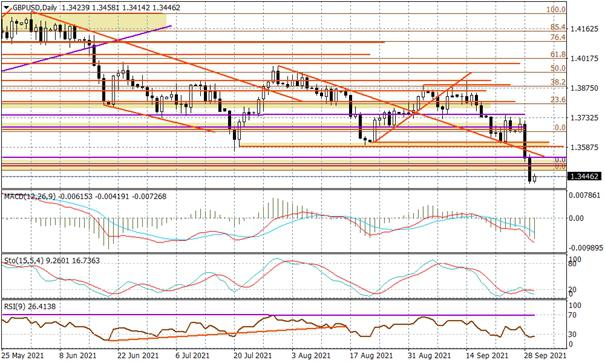Click the 17 Aug 2021 date label
This screenshot has height=363, width=605.
coord(371,355)
